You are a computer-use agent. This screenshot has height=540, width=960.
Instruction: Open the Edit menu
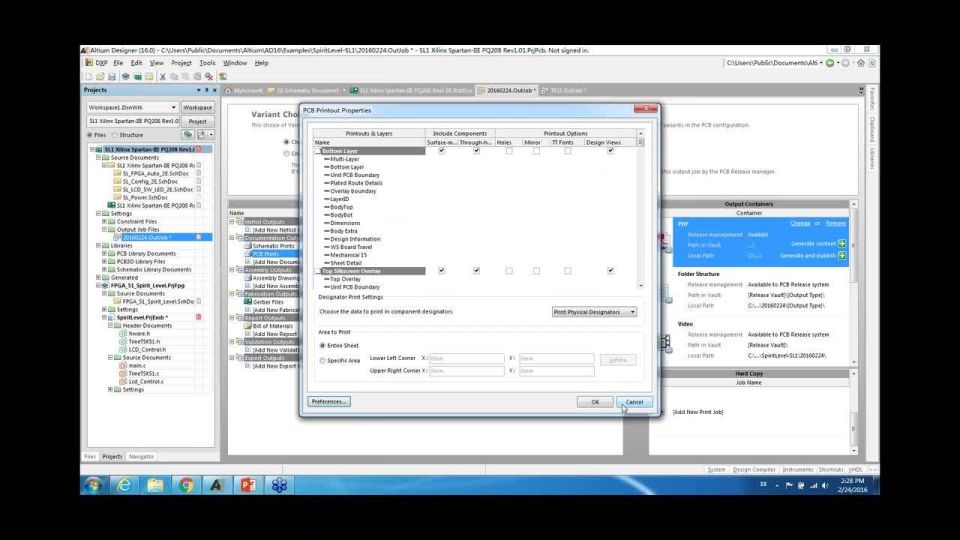tap(137, 62)
